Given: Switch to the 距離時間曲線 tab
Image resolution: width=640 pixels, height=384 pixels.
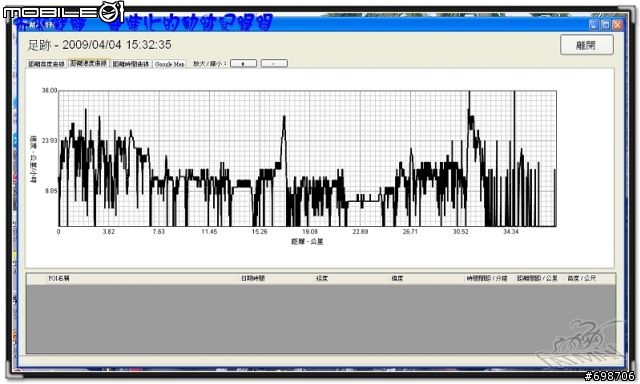Looking at the screenshot, I should [x=131, y=64].
